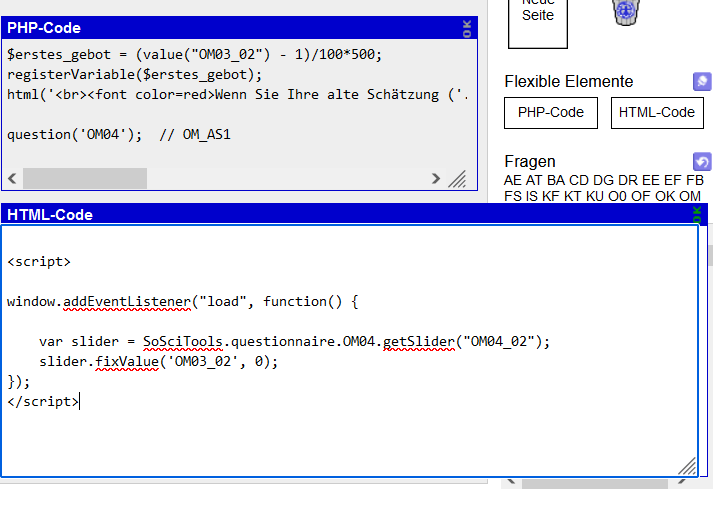Screen dimensions: 717x507
Task: Click SoSciTools in the slider line
Action: click(x=182, y=342)
